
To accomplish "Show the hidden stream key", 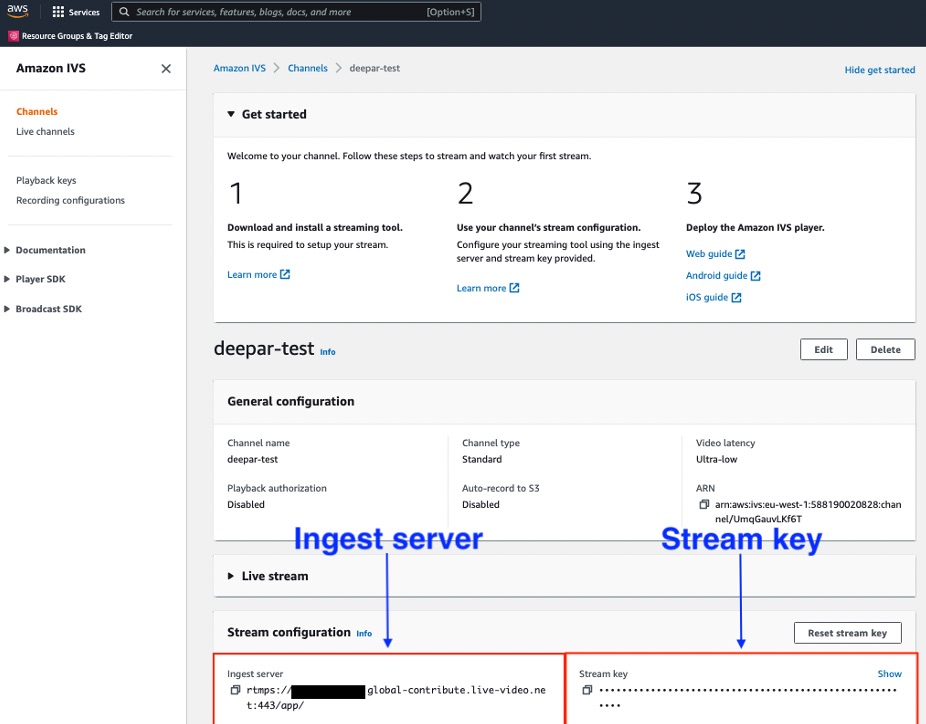I will [x=889, y=674].
